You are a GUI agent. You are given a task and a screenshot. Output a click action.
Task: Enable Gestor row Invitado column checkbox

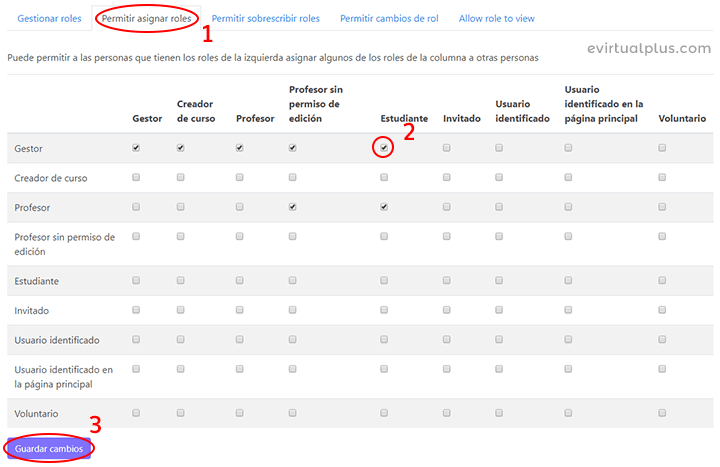pos(447,148)
